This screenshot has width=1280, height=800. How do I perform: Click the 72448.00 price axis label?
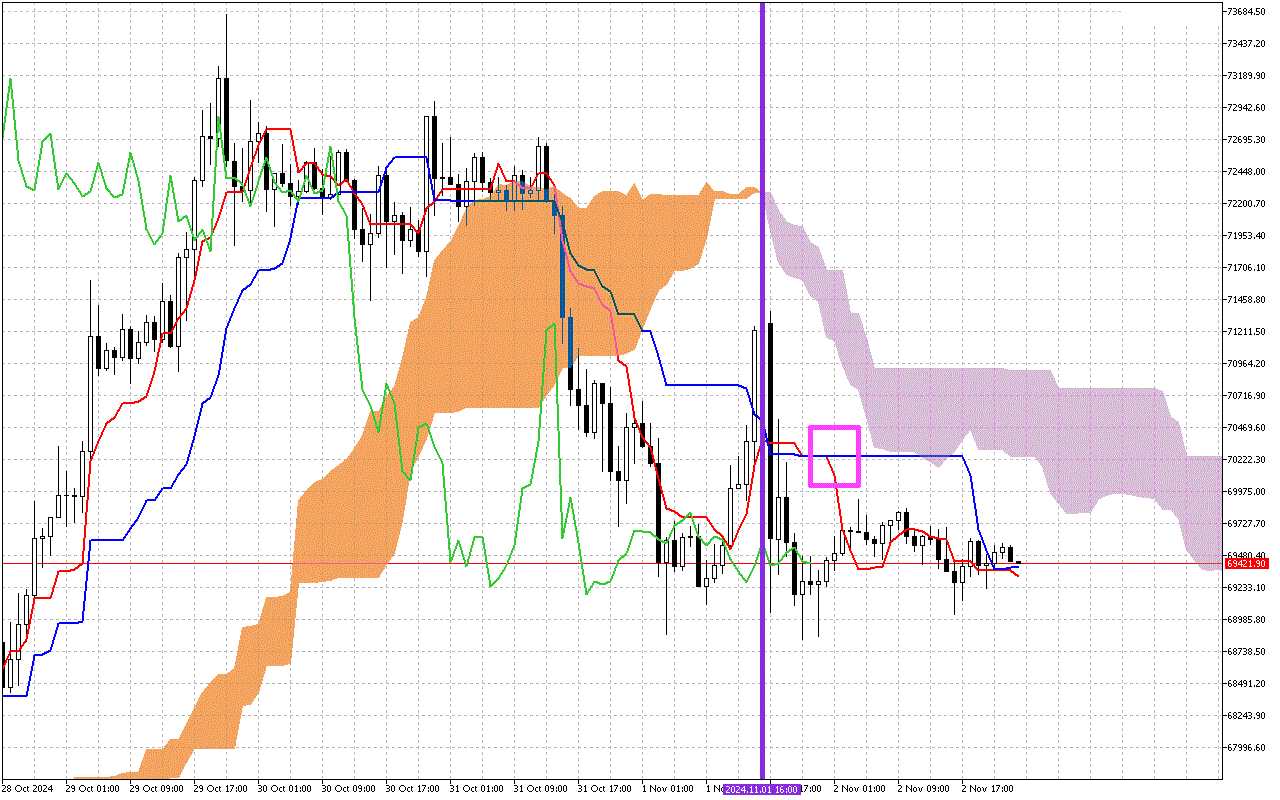1247,172
